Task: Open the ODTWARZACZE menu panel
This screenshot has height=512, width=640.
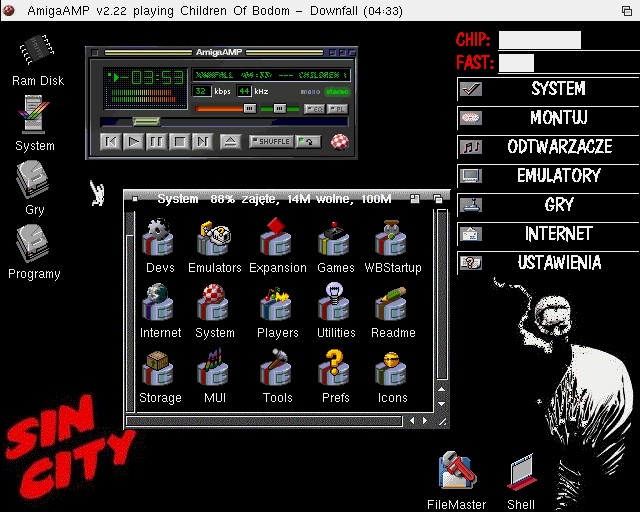Action: pos(548,147)
